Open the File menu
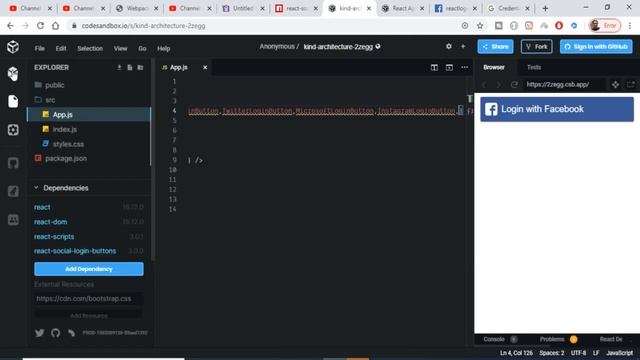640x360 pixels. pyautogui.click(x=40, y=48)
